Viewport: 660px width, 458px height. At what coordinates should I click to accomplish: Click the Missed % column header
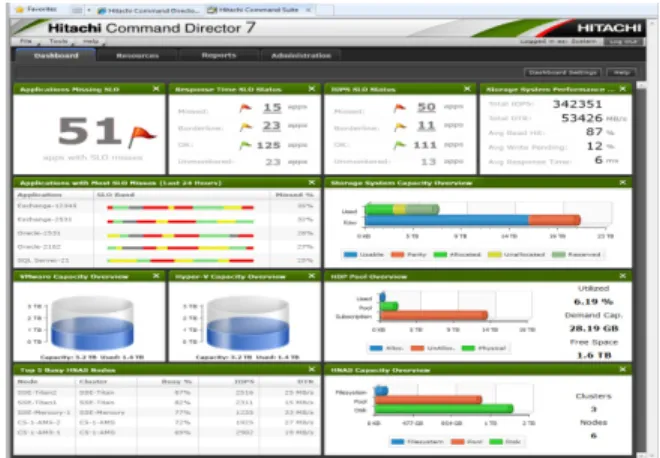pyautogui.click(x=295, y=195)
